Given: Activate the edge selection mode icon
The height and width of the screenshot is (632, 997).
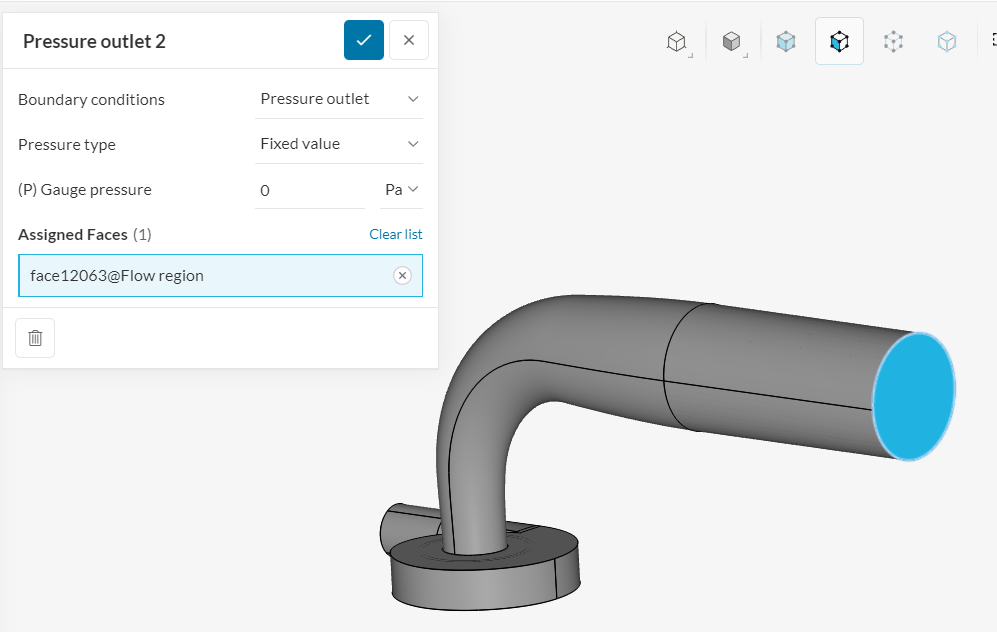Looking at the screenshot, I should click(x=946, y=41).
